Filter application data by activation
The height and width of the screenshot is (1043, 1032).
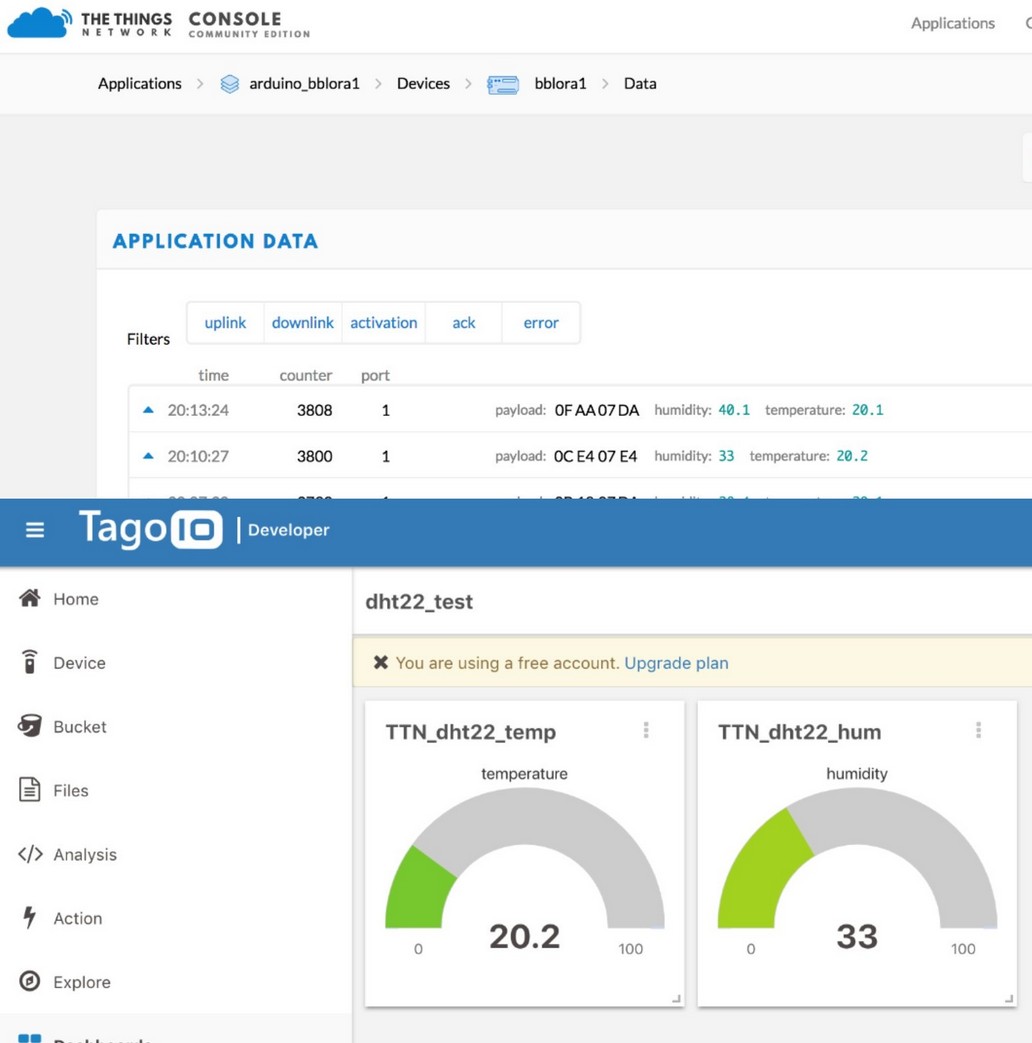pos(383,323)
